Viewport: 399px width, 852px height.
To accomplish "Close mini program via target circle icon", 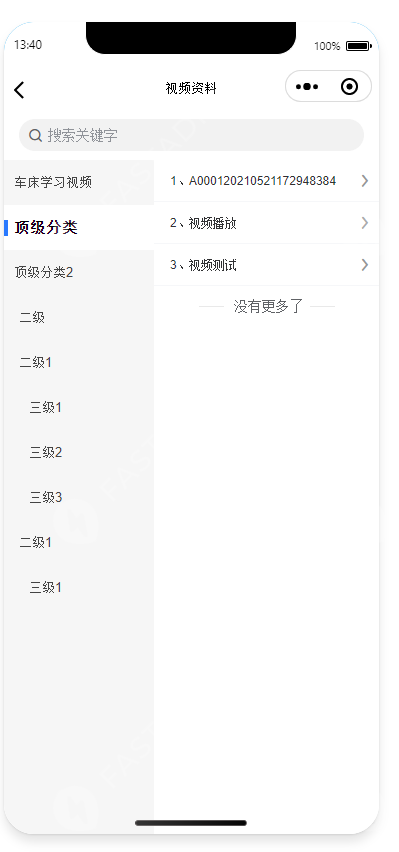I will tap(350, 86).
